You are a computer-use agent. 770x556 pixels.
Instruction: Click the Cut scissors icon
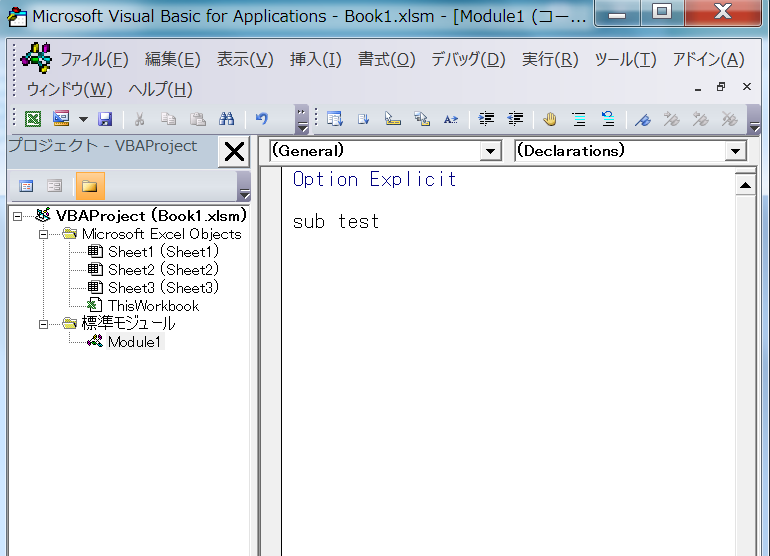(139, 119)
